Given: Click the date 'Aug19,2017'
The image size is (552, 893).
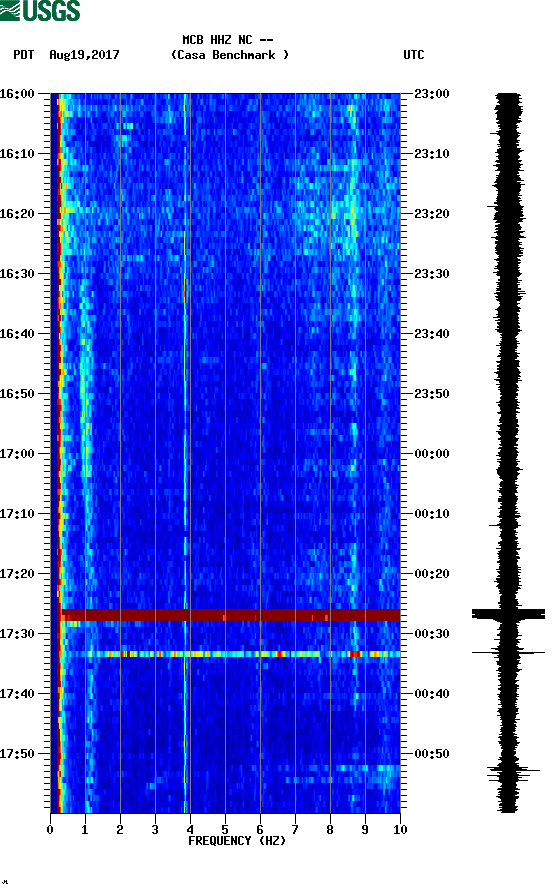Looking at the screenshot, I should pos(84,55).
